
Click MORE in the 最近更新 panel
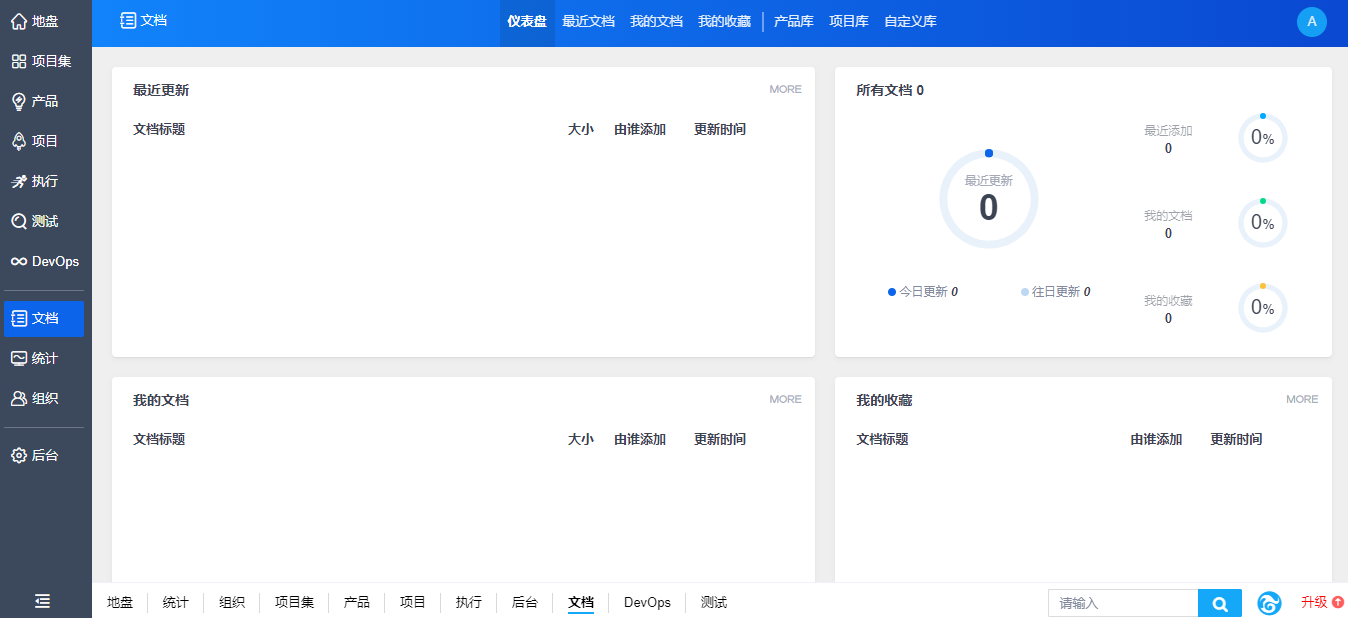785,90
